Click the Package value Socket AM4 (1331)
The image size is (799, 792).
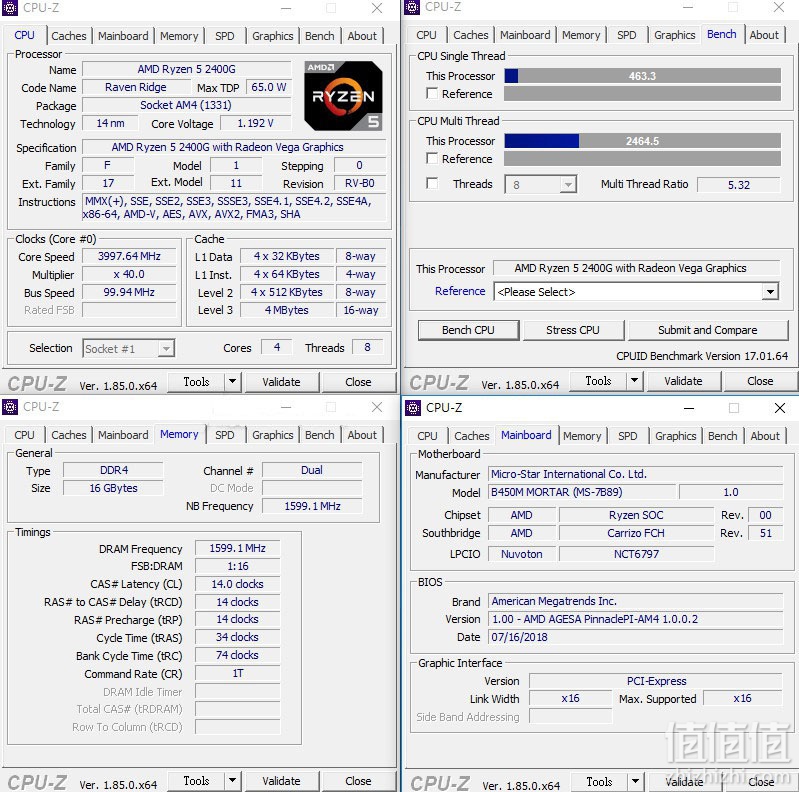(x=187, y=105)
